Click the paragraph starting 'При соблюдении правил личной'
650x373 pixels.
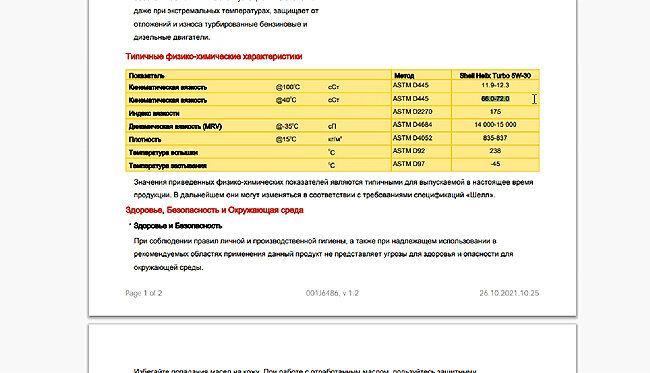pyautogui.click(x=323, y=254)
